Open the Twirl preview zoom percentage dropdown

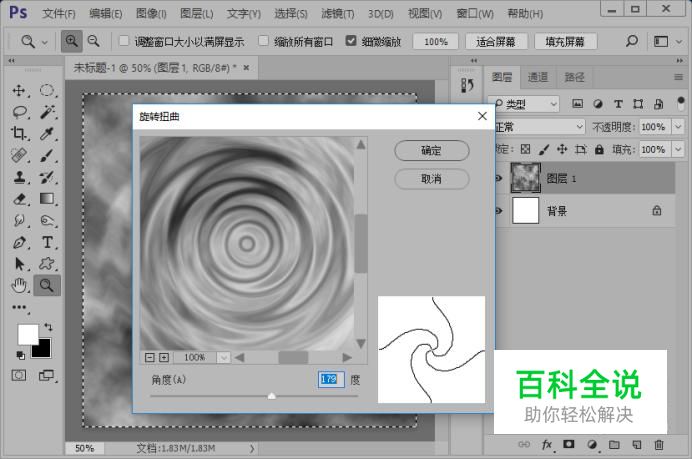coord(224,357)
